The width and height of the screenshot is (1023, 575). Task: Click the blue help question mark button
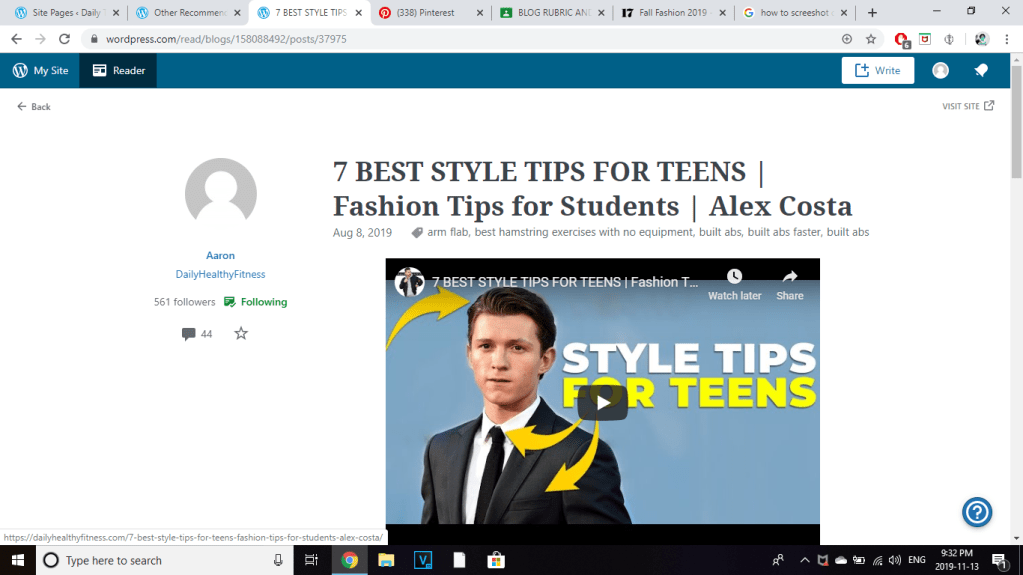[x=976, y=512]
